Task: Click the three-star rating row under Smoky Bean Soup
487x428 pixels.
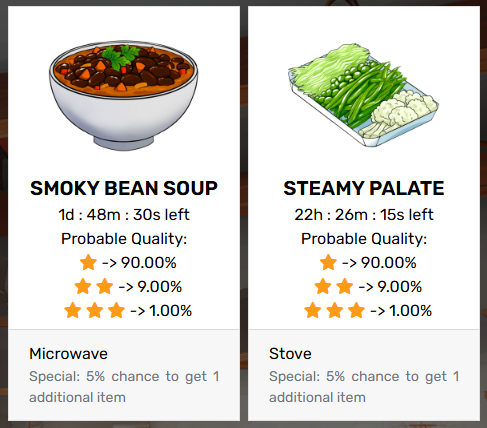Action: tap(128, 310)
